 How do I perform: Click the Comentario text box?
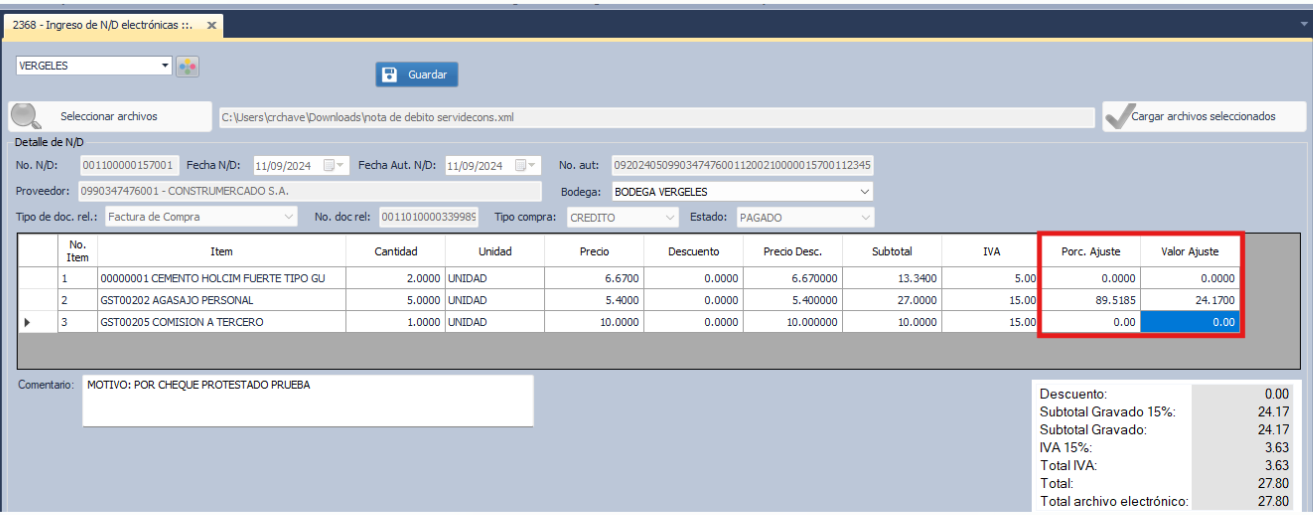coord(307,400)
